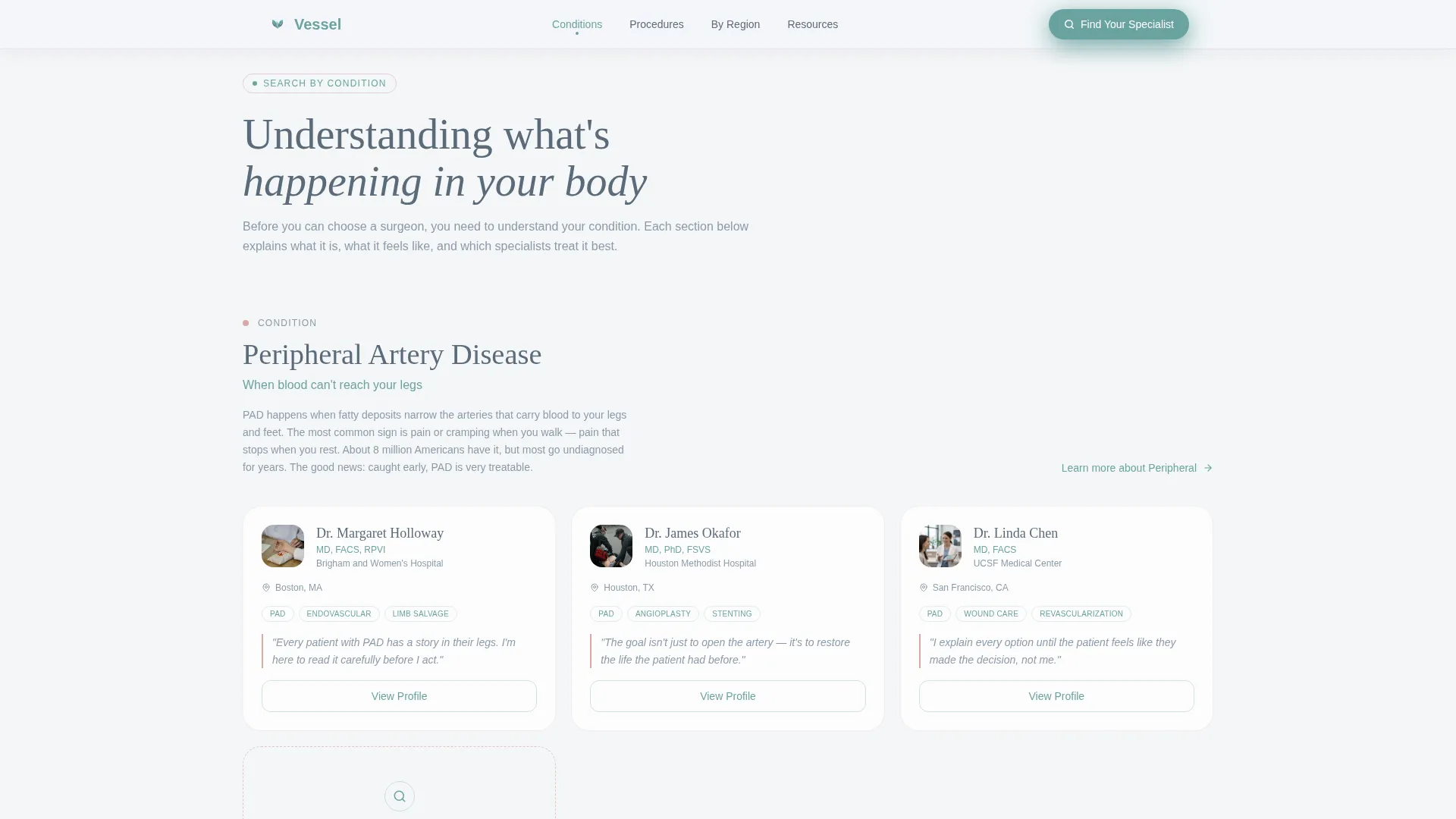Click the name Dr. Linda Chen
The width and height of the screenshot is (1456, 819).
tap(1015, 533)
